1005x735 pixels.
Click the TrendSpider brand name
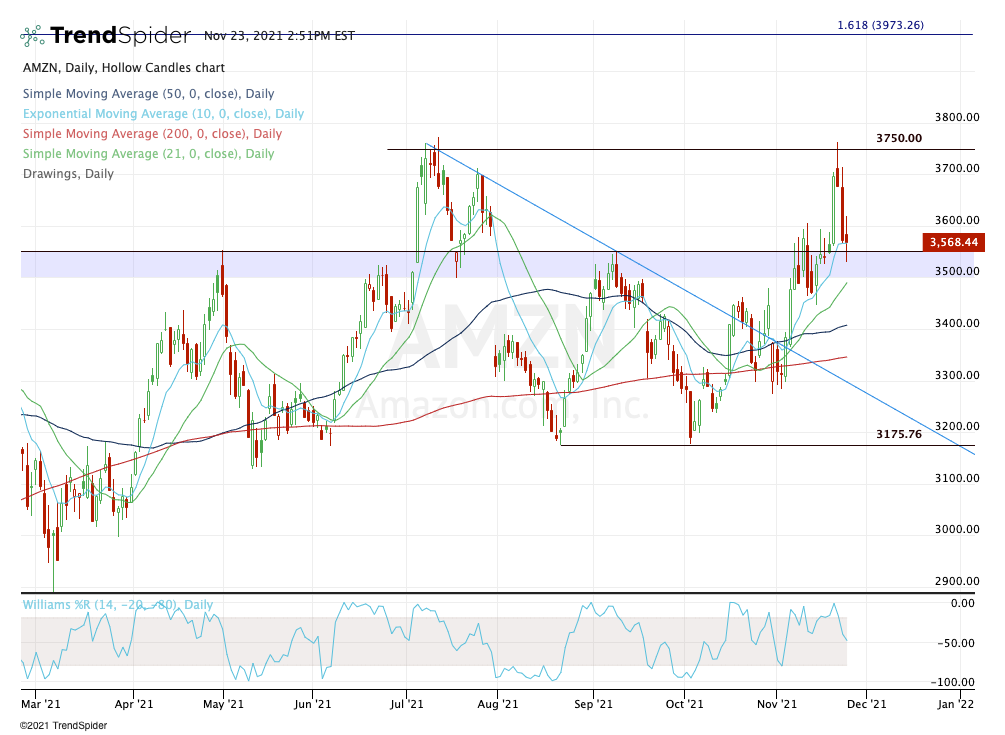120,35
